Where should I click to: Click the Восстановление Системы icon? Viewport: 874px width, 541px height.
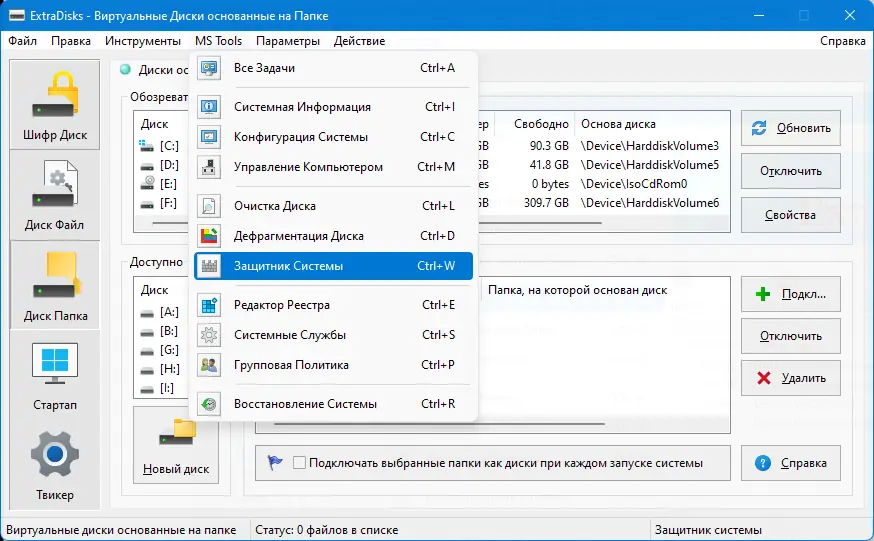click(209, 404)
